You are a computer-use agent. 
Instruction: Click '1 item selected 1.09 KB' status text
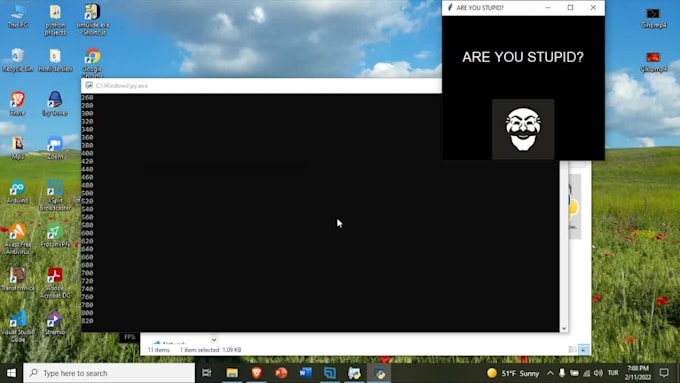(210, 350)
